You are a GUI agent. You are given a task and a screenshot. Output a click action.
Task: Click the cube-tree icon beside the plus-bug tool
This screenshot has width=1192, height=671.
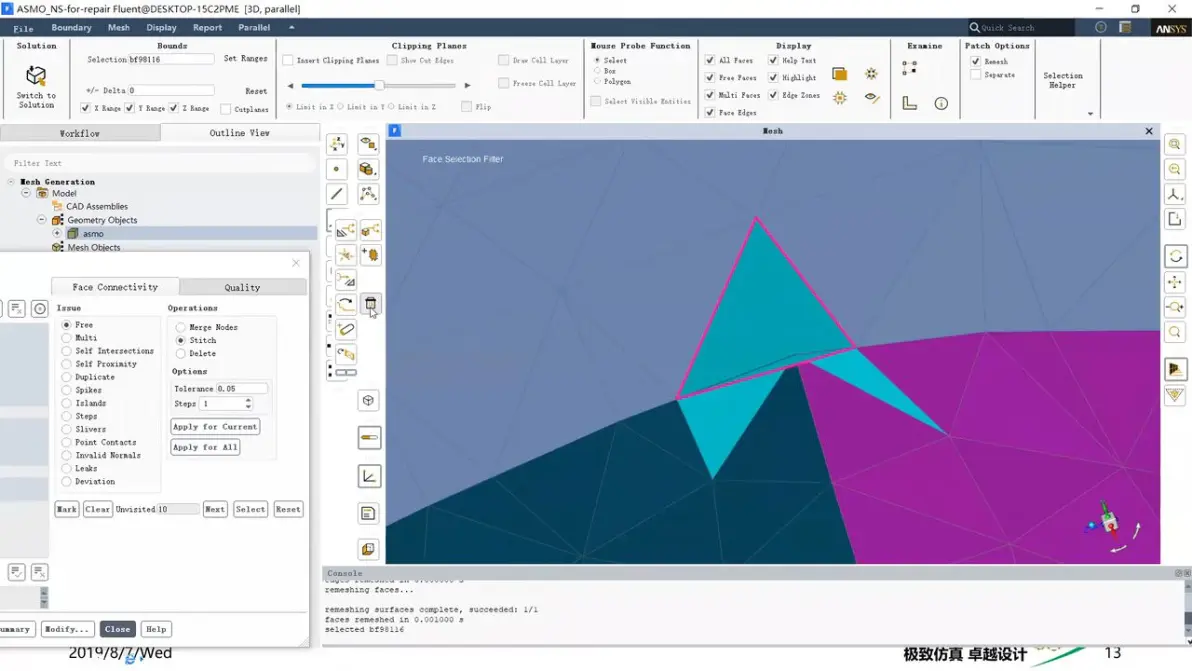coord(371,229)
